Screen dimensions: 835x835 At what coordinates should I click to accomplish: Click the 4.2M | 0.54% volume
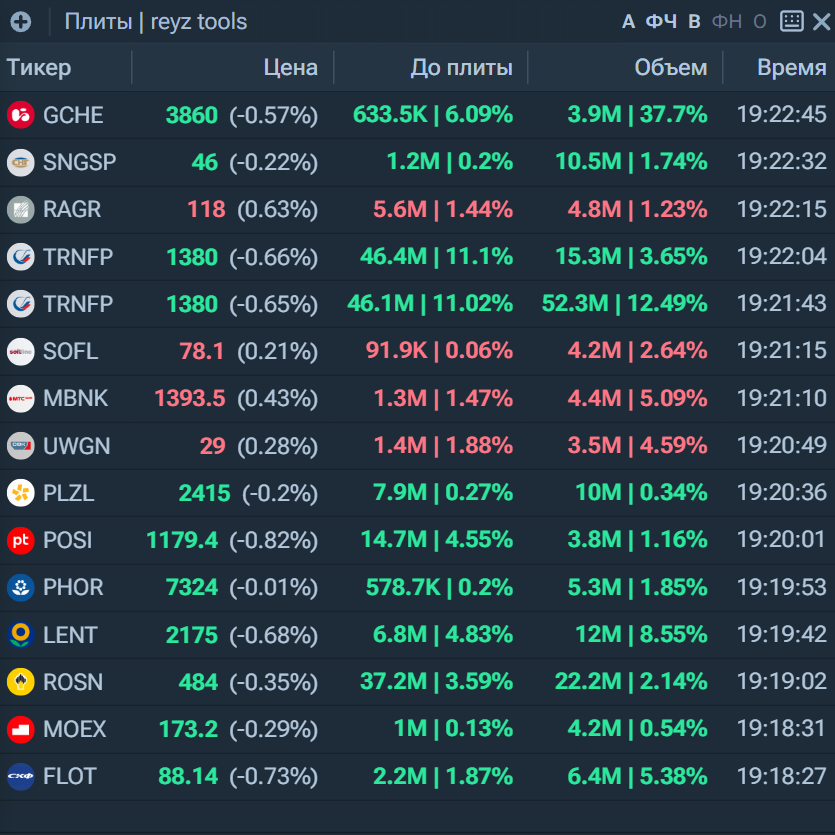tap(637, 728)
